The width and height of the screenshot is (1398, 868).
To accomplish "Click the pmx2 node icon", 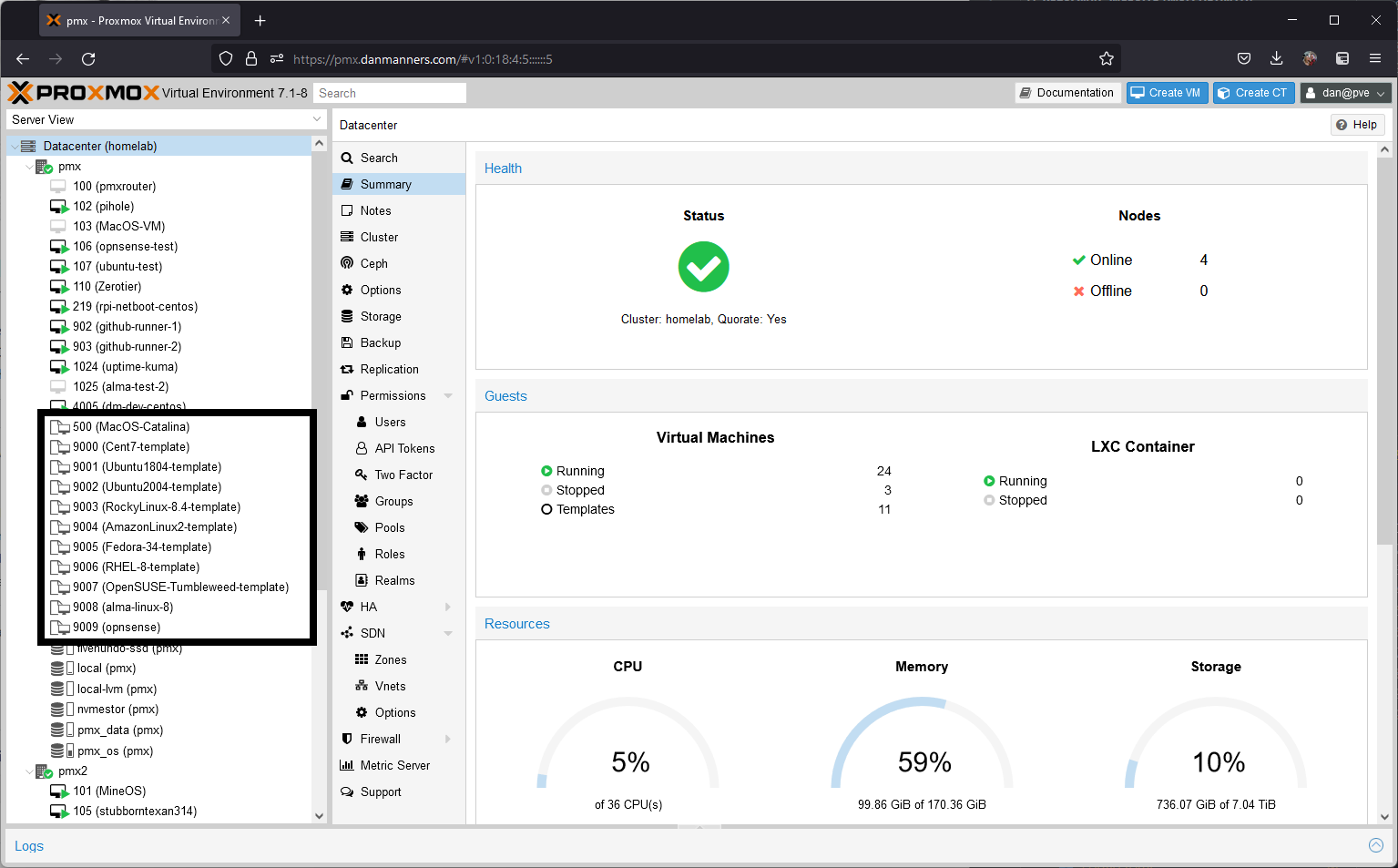I will click(44, 771).
